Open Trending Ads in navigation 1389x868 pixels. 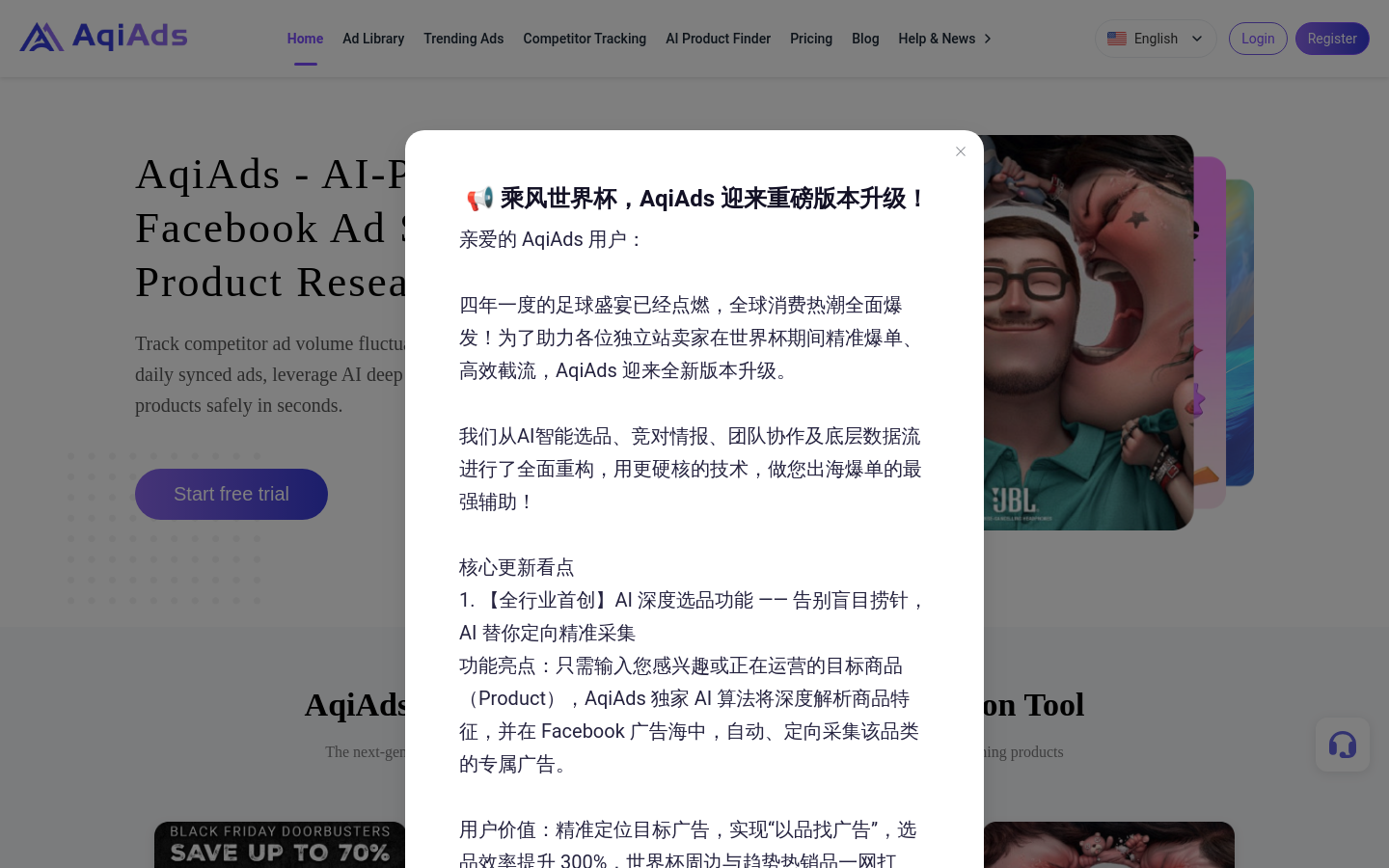pos(464,39)
